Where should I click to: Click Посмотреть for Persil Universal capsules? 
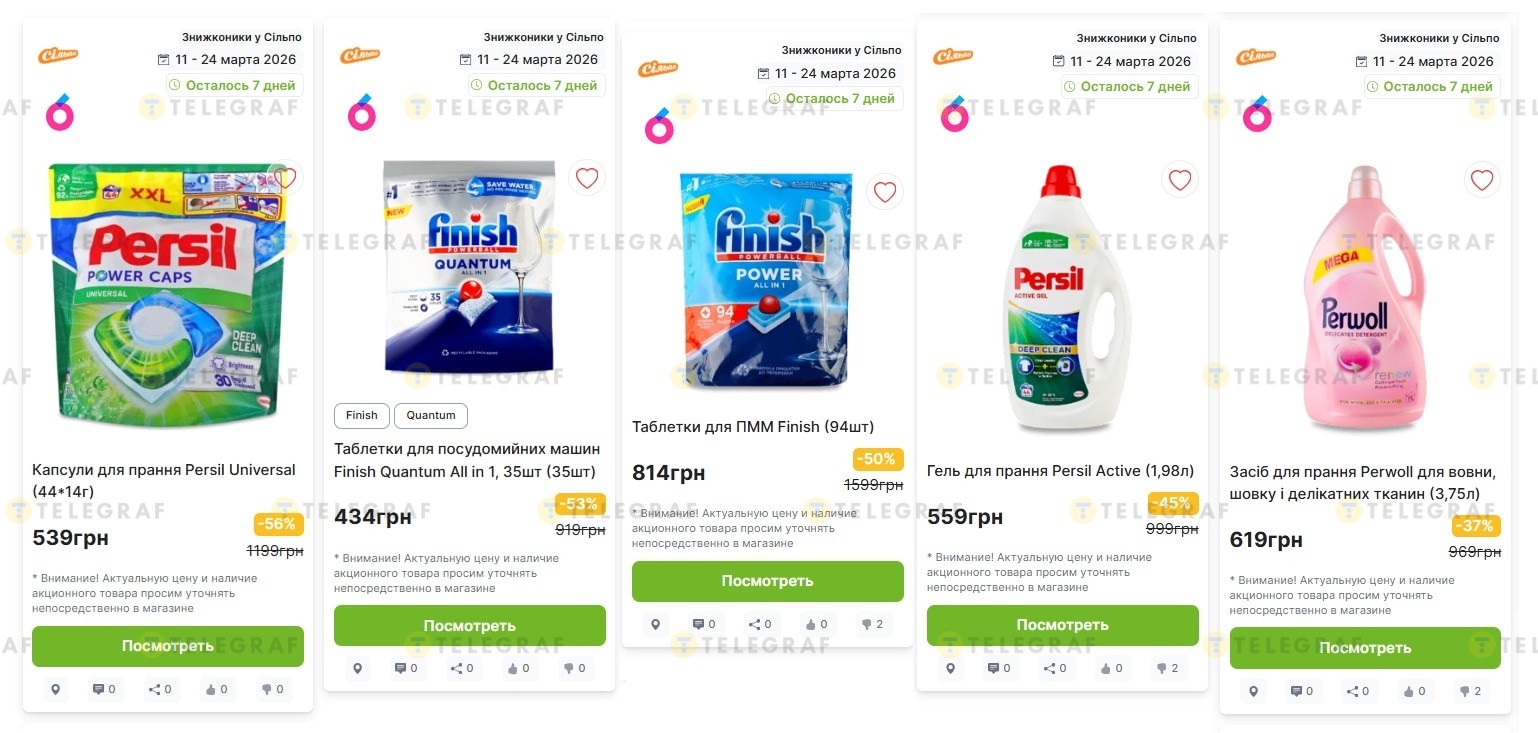coord(168,646)
